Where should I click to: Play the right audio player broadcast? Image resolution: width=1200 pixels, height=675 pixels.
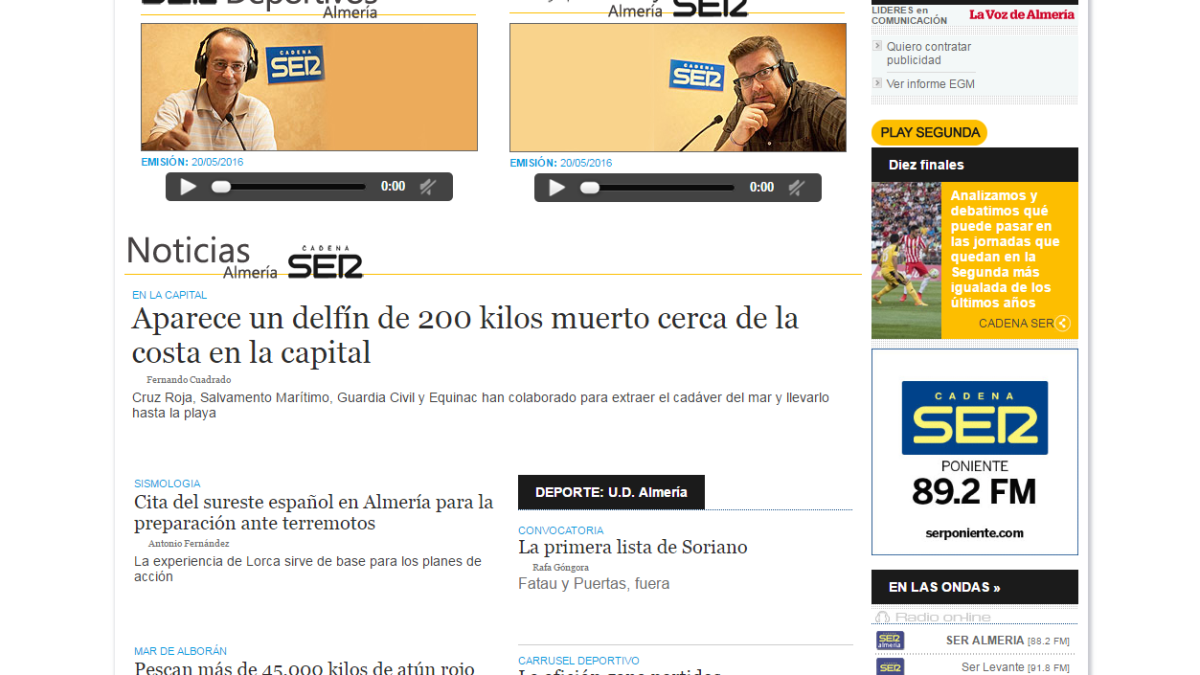[x=557, y=188]
